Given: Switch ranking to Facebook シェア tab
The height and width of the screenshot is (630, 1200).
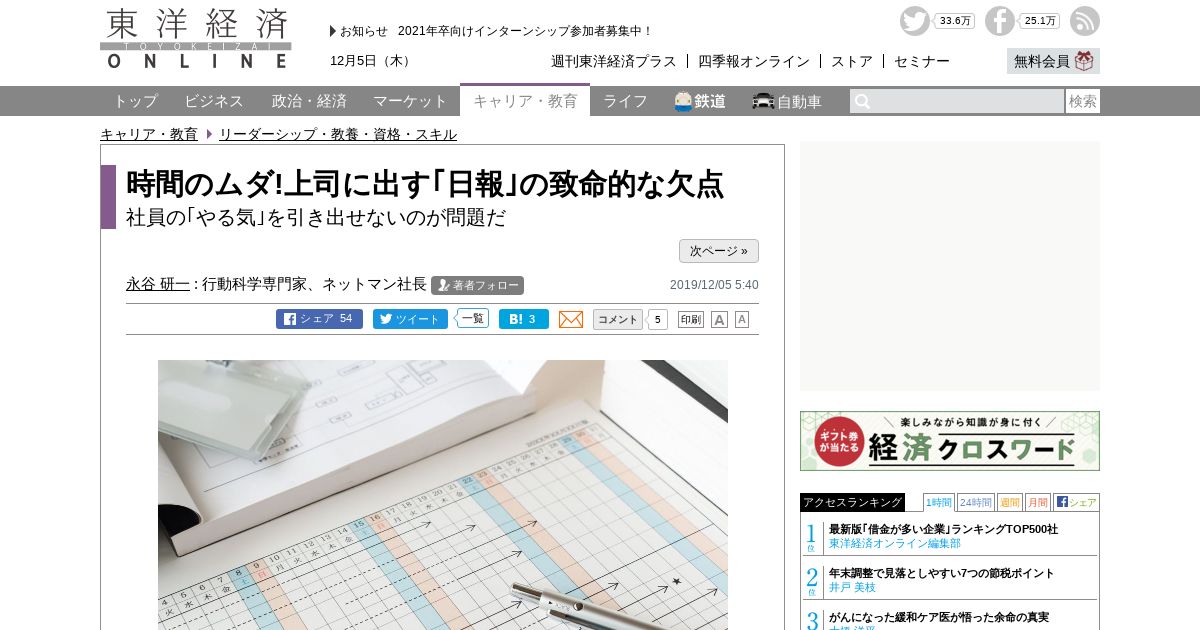Looking at the screenshot, I should pos(1076,502).
